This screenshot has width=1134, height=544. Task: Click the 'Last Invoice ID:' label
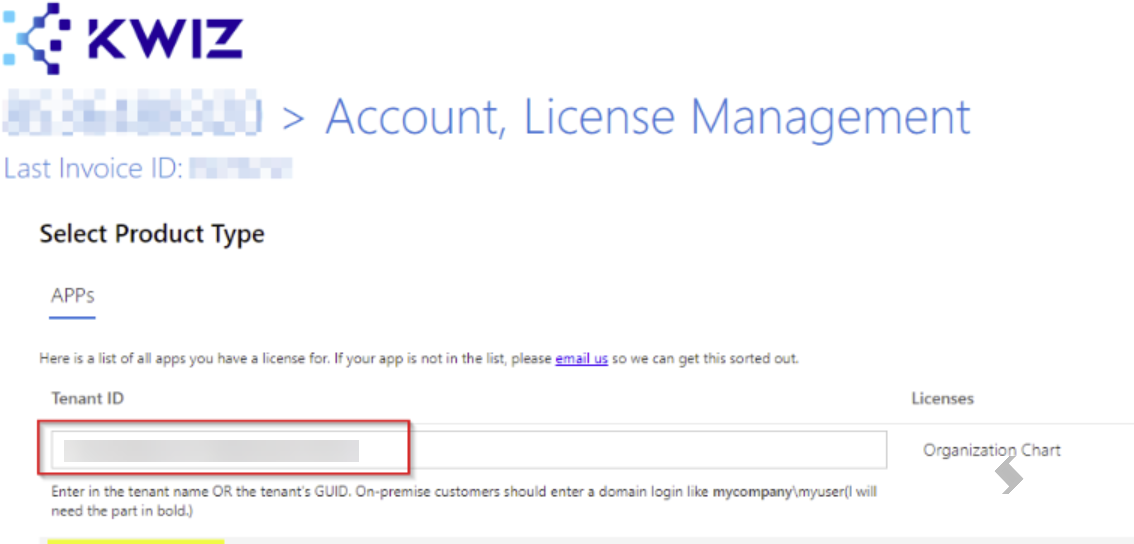click(x=93, y=169)
